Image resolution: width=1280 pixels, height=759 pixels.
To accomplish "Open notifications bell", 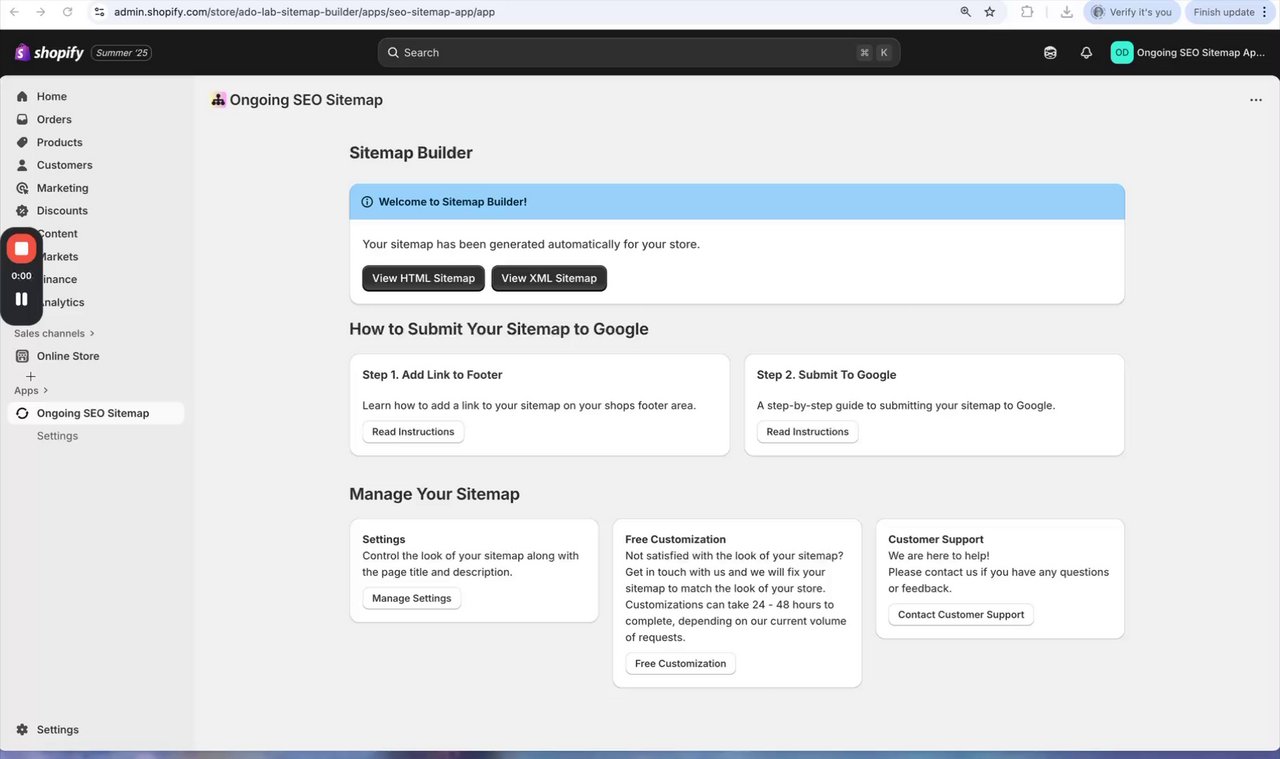I will coord(1086,53).
